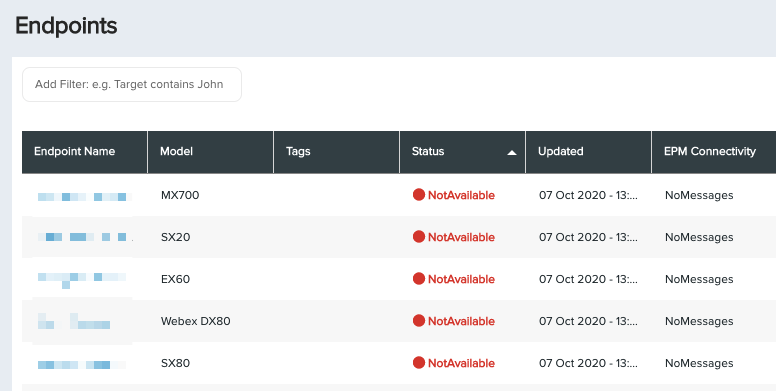
Task: Click NoMessages in the MX700 row
Action: tap(699, 195)
